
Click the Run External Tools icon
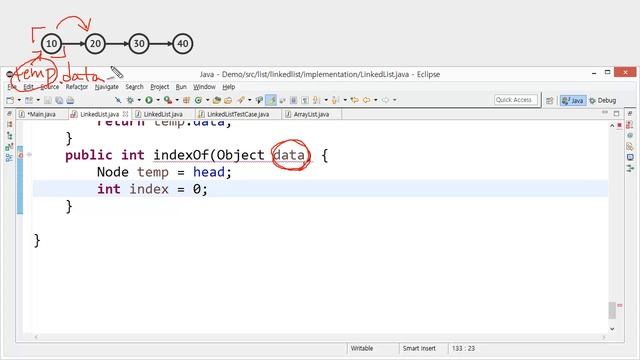pyautogui.click(x=167, y=100)
